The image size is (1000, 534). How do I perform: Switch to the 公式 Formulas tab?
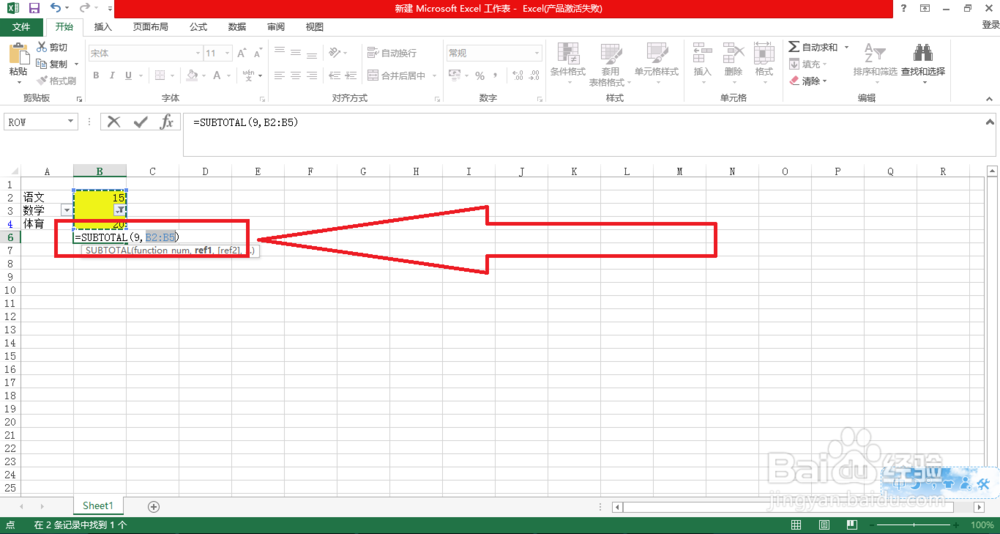click(x=198, y=27)
